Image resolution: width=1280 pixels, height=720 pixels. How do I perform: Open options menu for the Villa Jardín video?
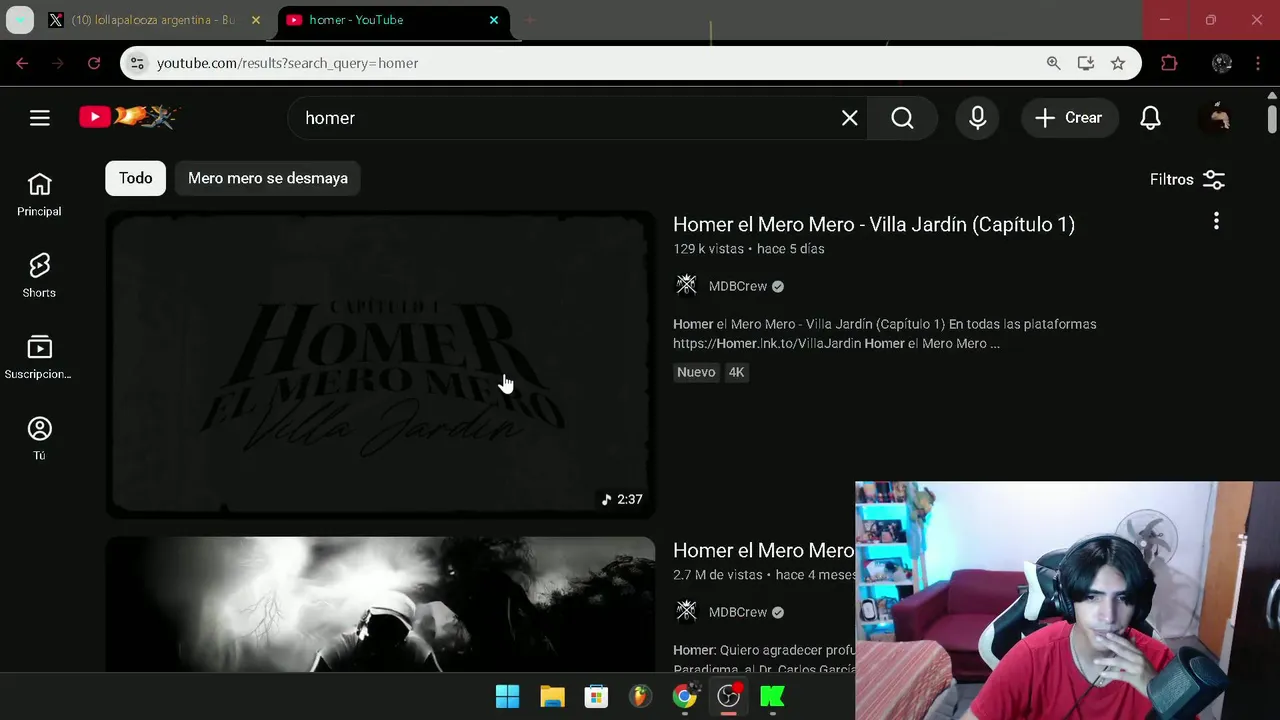1216,220
